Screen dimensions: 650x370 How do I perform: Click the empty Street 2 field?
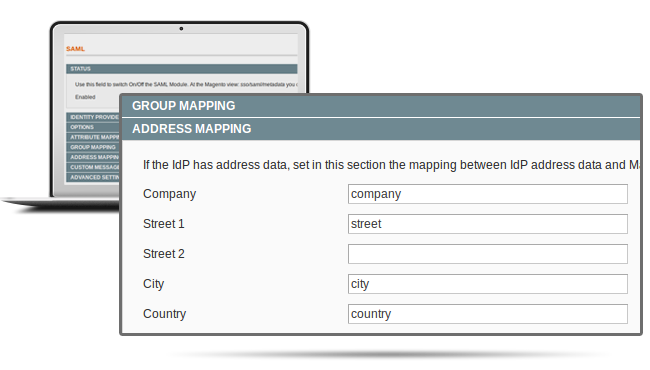click(488, 254)
